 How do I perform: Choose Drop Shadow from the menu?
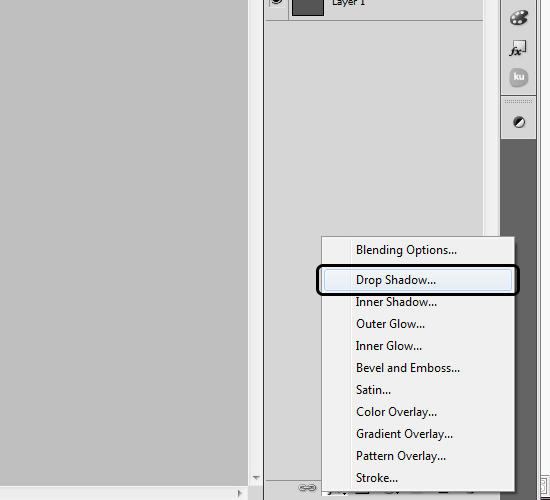(x=418, y=280)
